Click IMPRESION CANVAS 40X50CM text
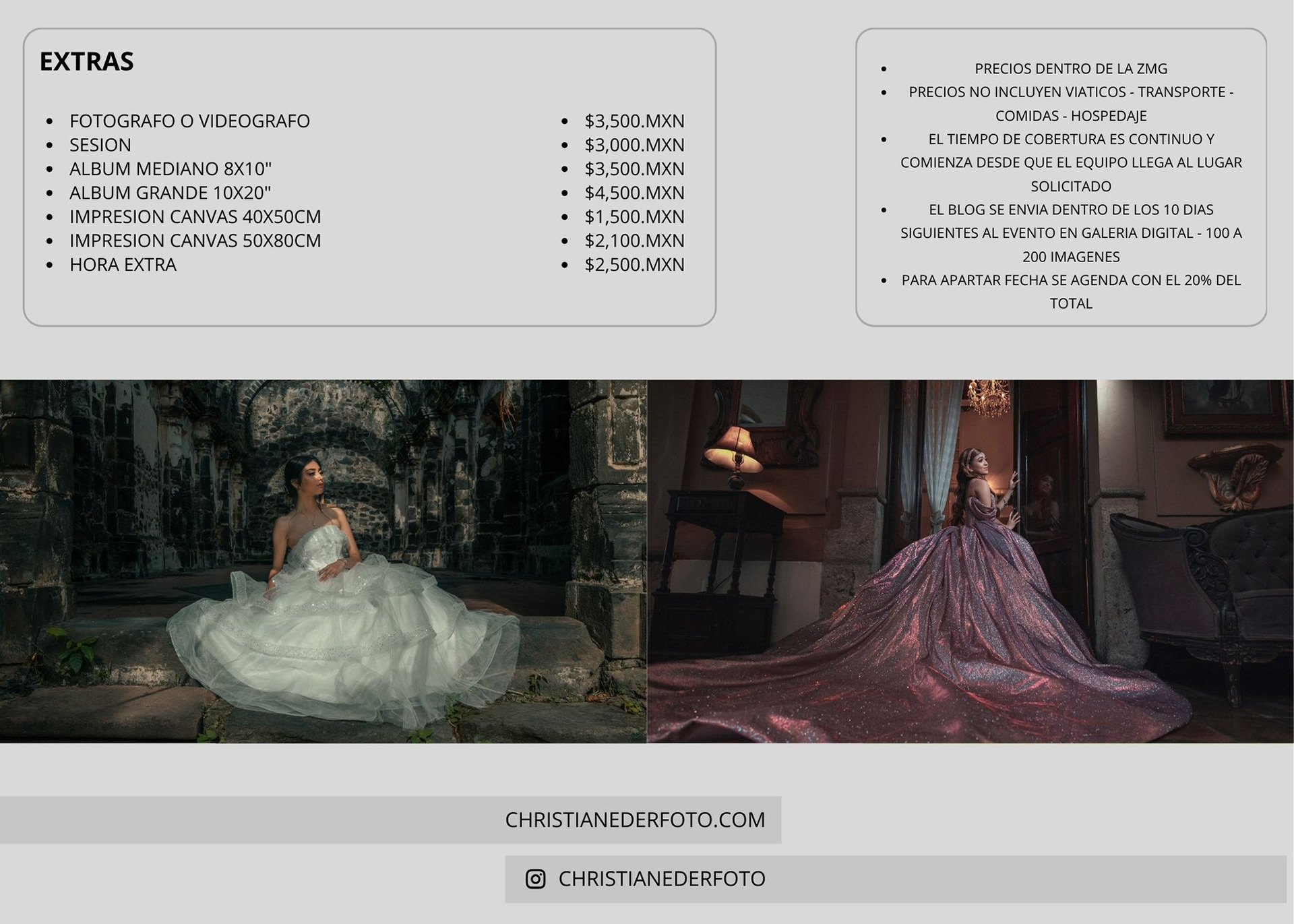The width and height of the screenshot is (1294, 924). point(195,216)
